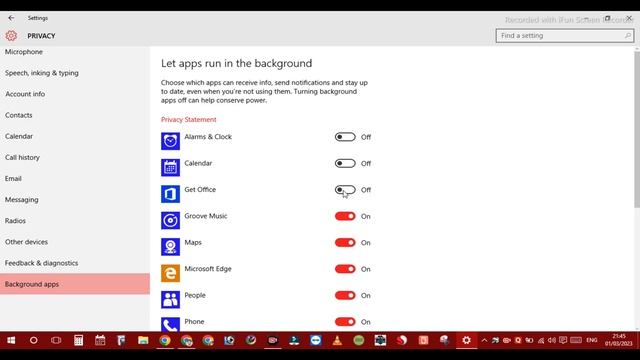Click the ENG language indicator
Screen dimensions: 640x360
[x=592, y=340]
